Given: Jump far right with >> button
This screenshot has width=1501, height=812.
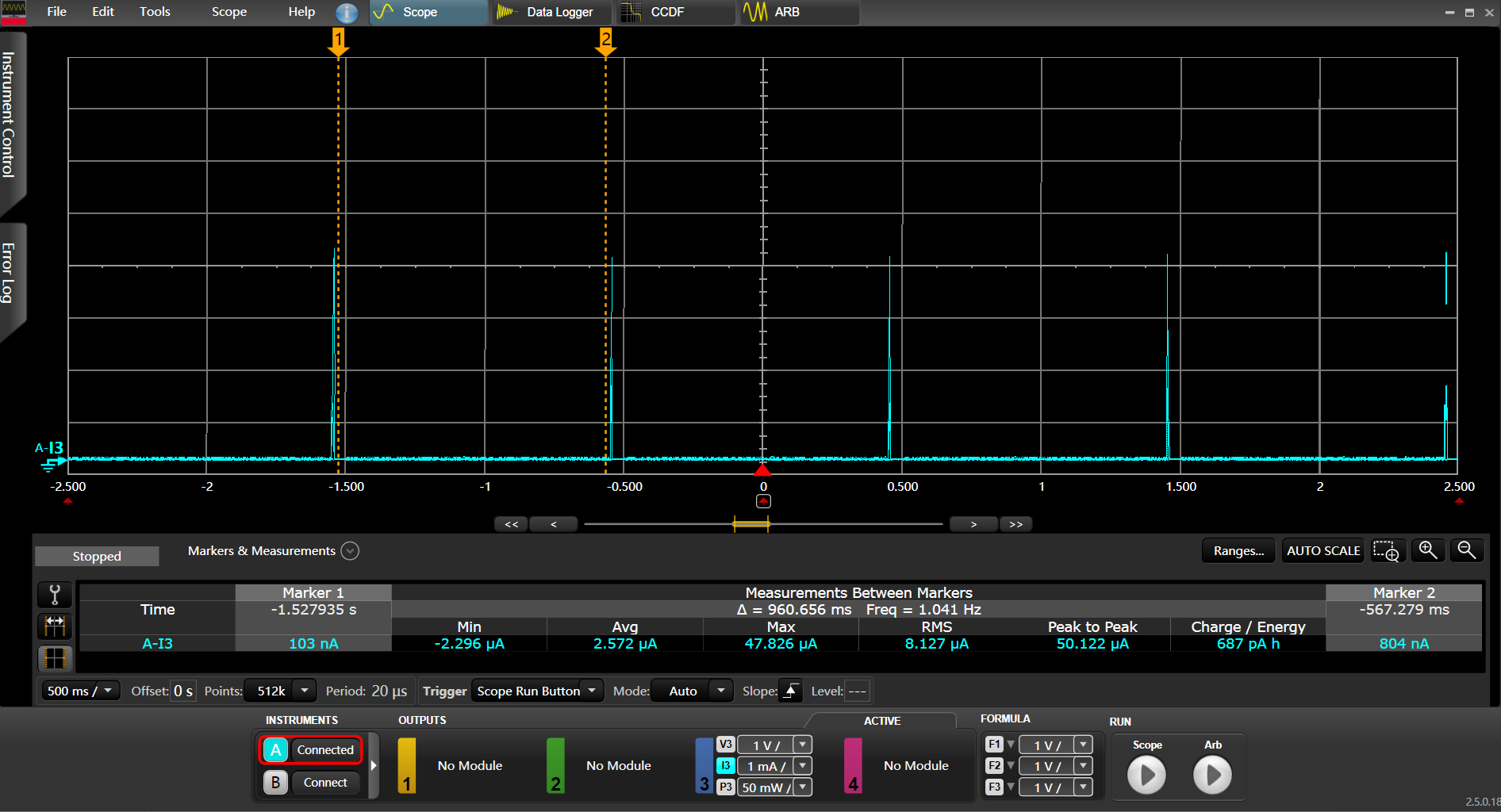Looking at the screenshot, I should pyautogui.click(x=1015, y=524).
